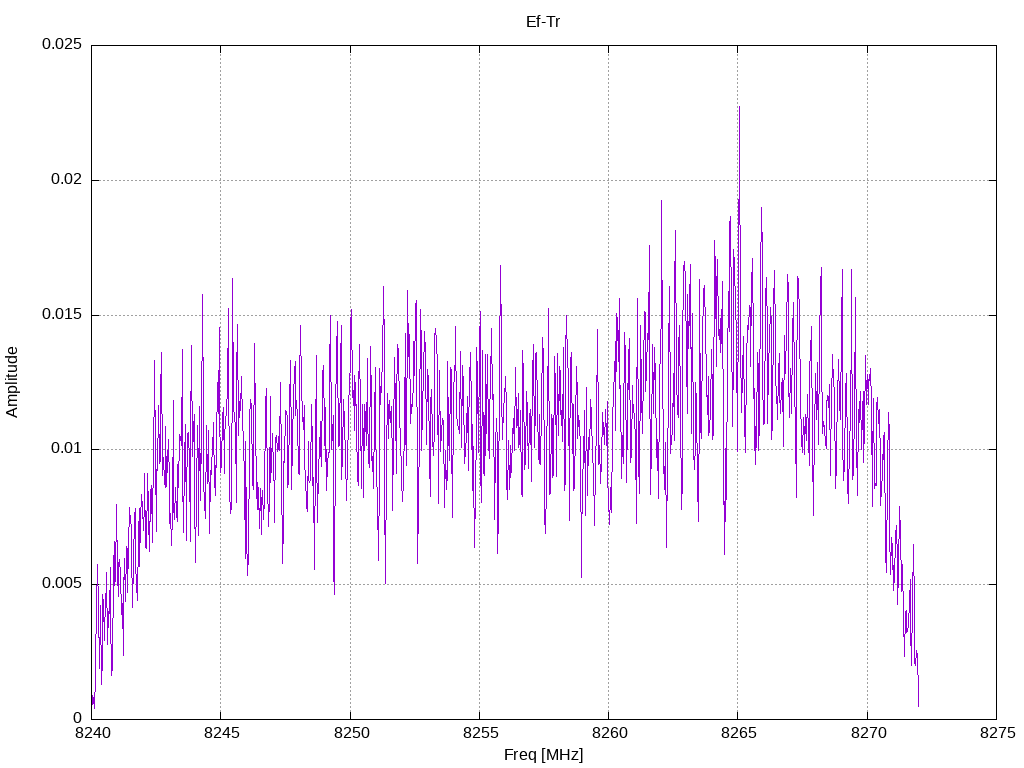Select the y-axis tick value 0.005
Screen dimensions: 1024x768
pyautogui.click(x=62, y=583)
